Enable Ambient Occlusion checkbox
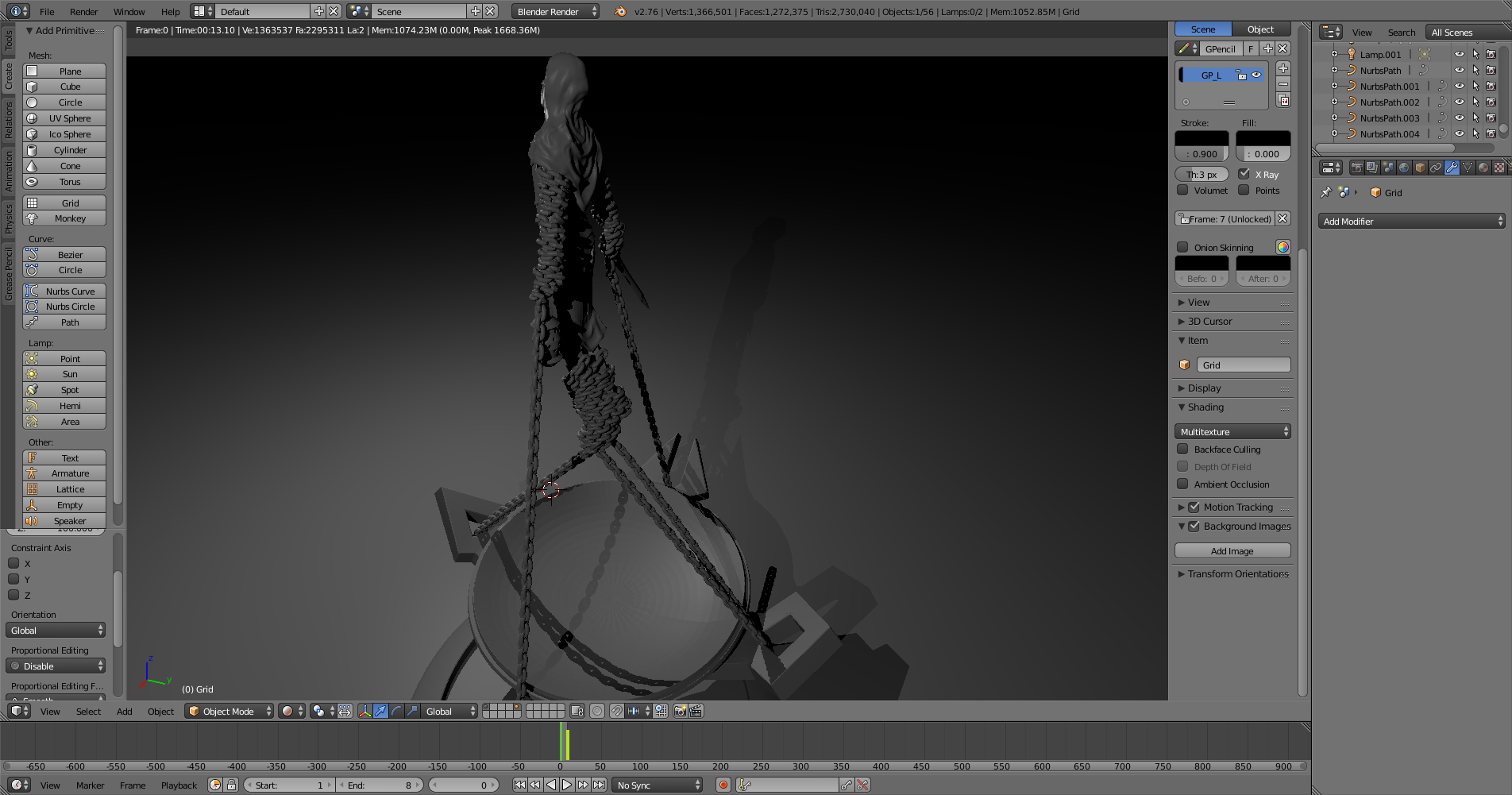Viewport: 1512px width, 795px height. tap(1182, 484)
